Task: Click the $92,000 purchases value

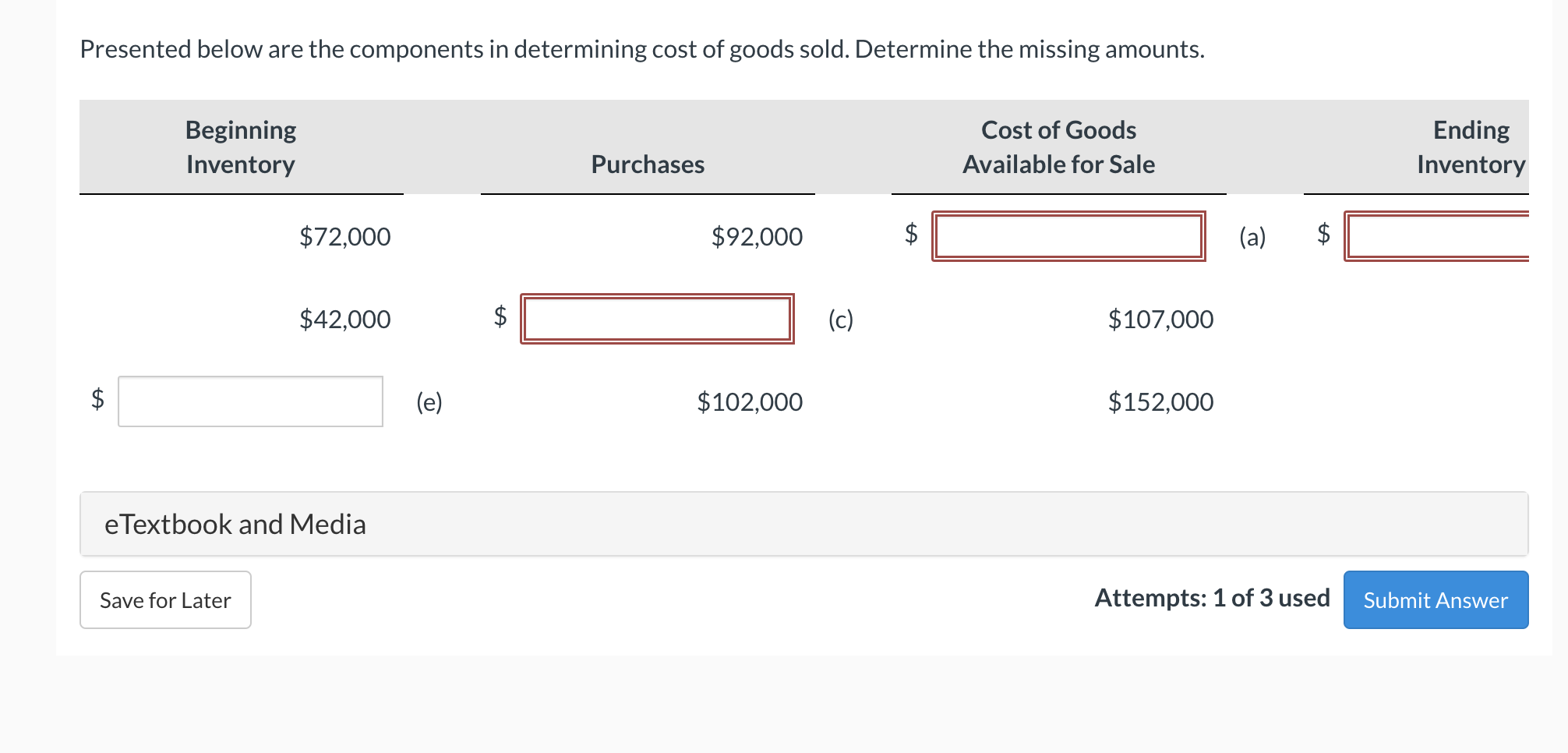Action: click(756, 236)
